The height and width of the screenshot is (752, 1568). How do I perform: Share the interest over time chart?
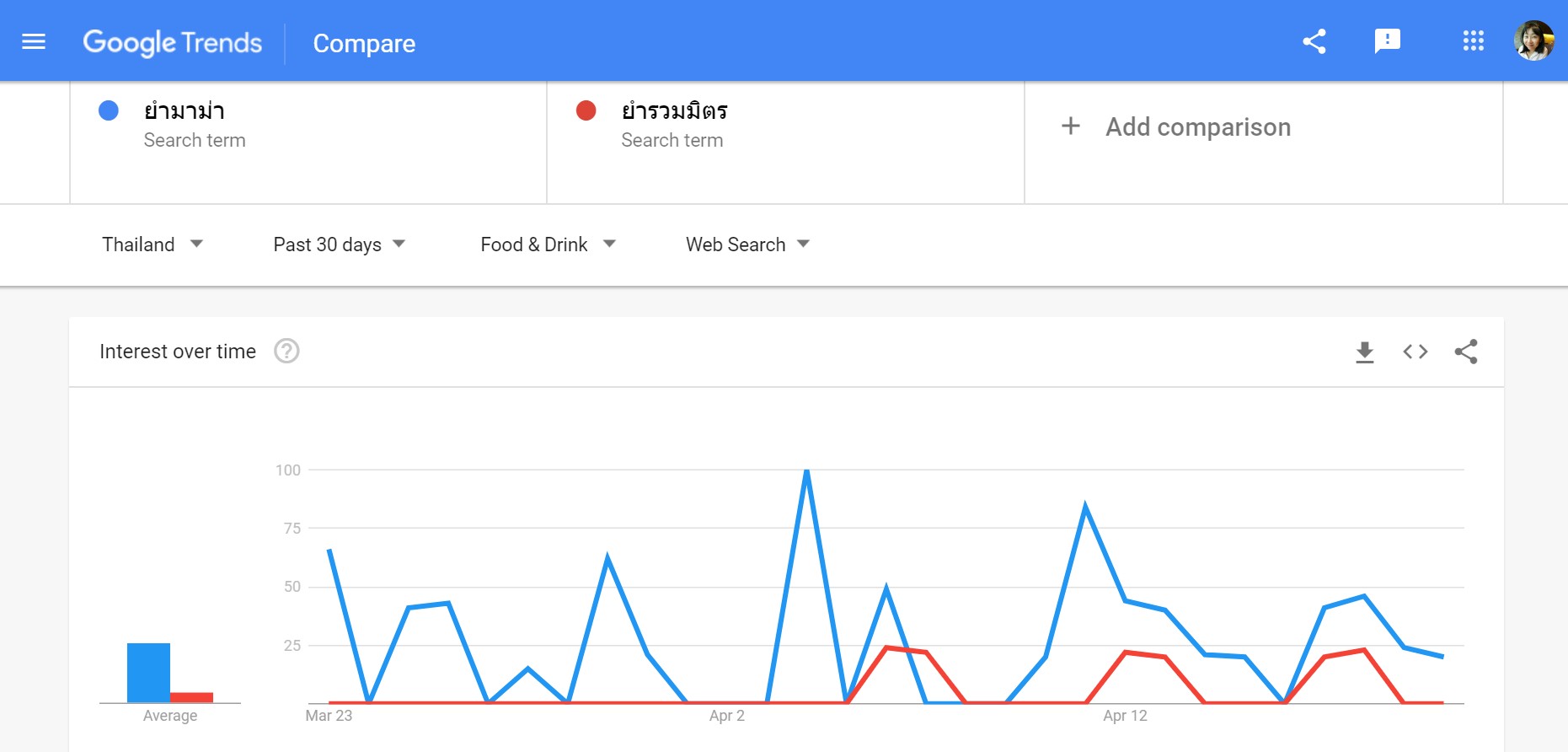coord(1466,352)
